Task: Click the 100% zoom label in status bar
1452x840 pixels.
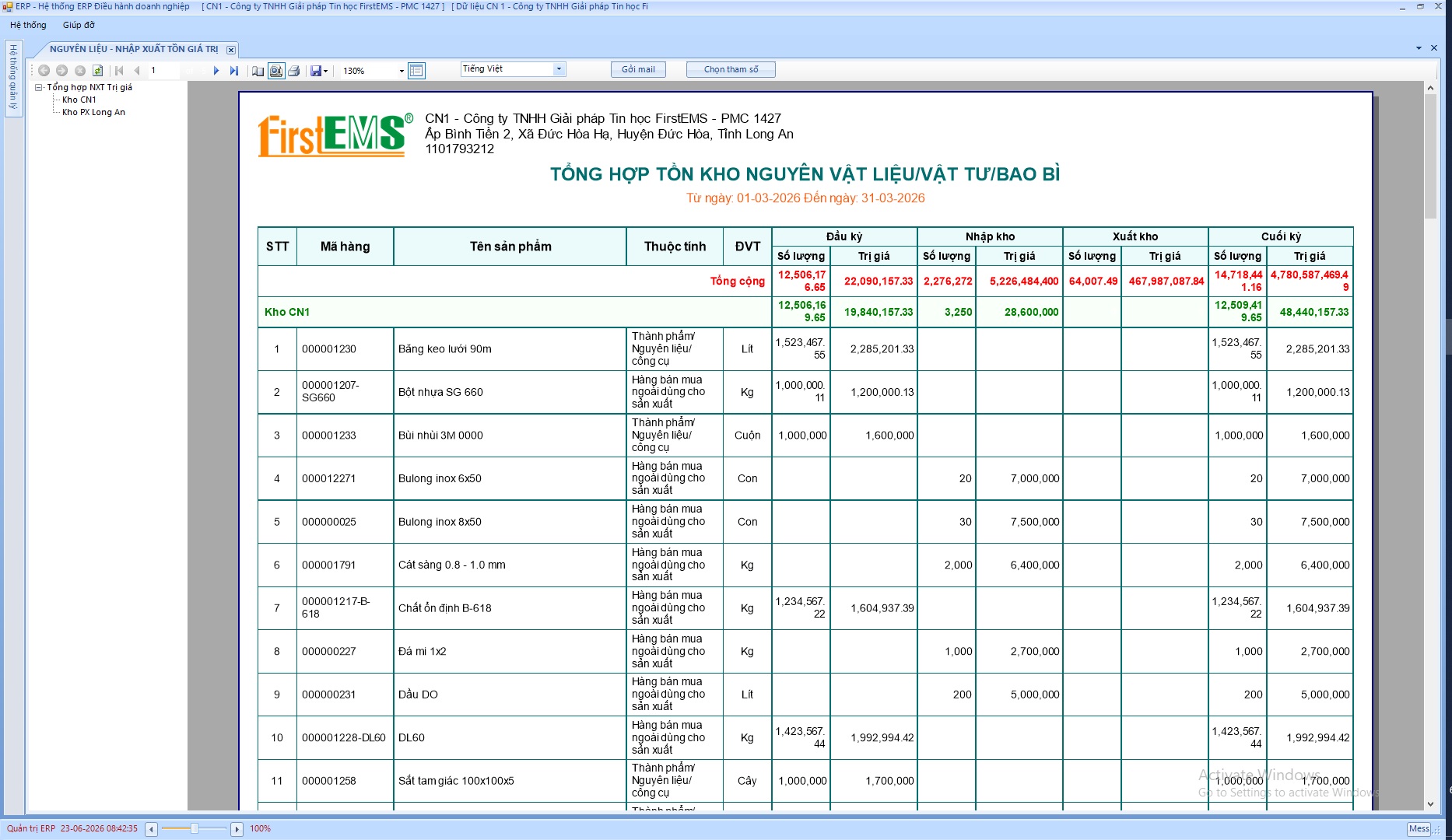Action: [x=260, y=829]
